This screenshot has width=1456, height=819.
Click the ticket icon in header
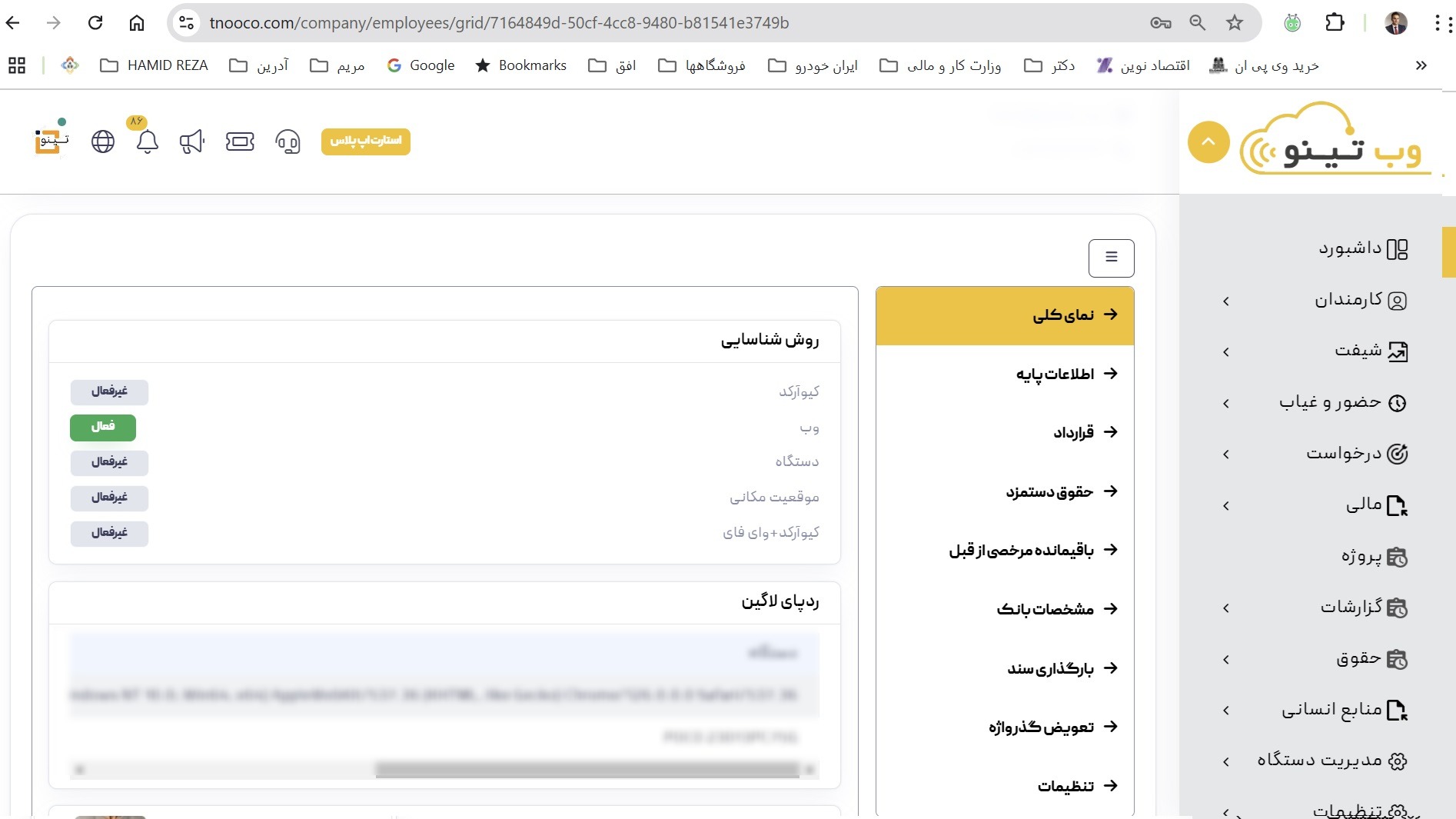click(240, 141)
